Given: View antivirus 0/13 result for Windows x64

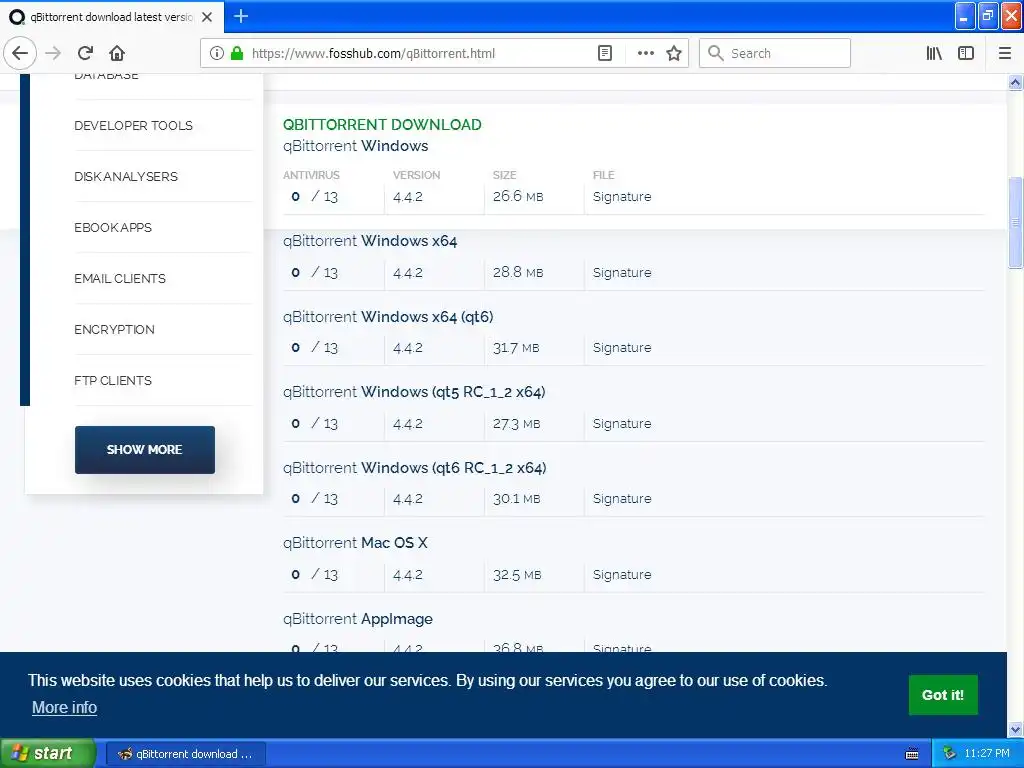Looking at the screenshot, I should tap(314, 272).
